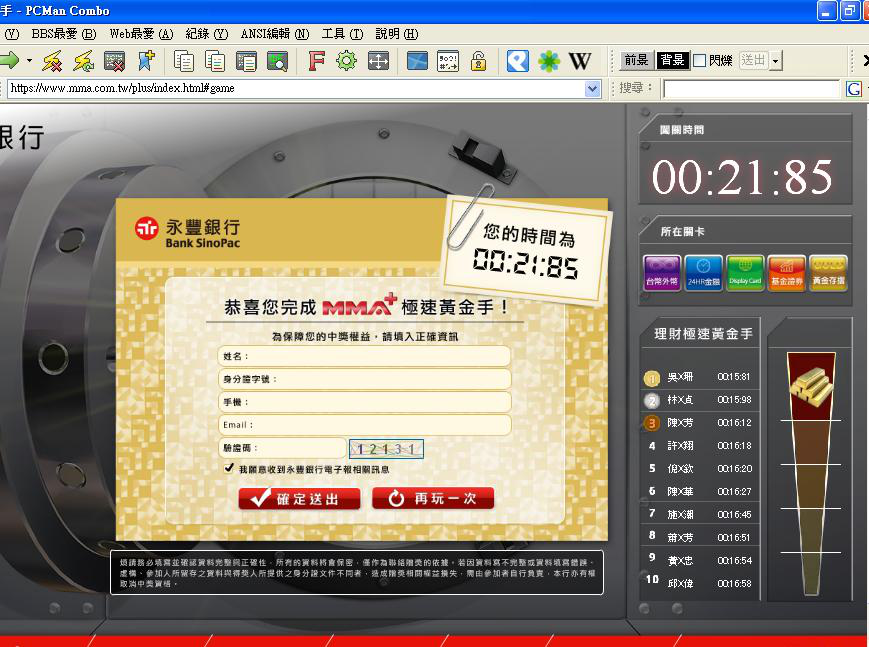
Task: Click the symbols character table icon
Action: 448,60
